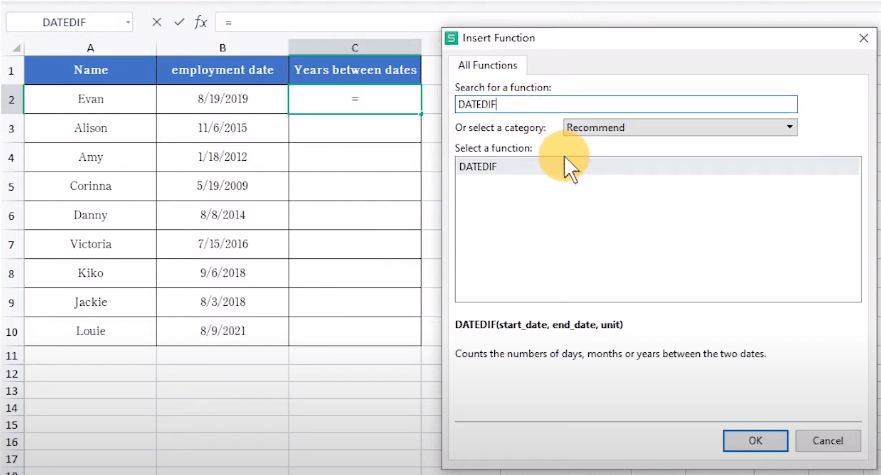
Task: Select the cell containing Kiko
Action: [90, 273]
